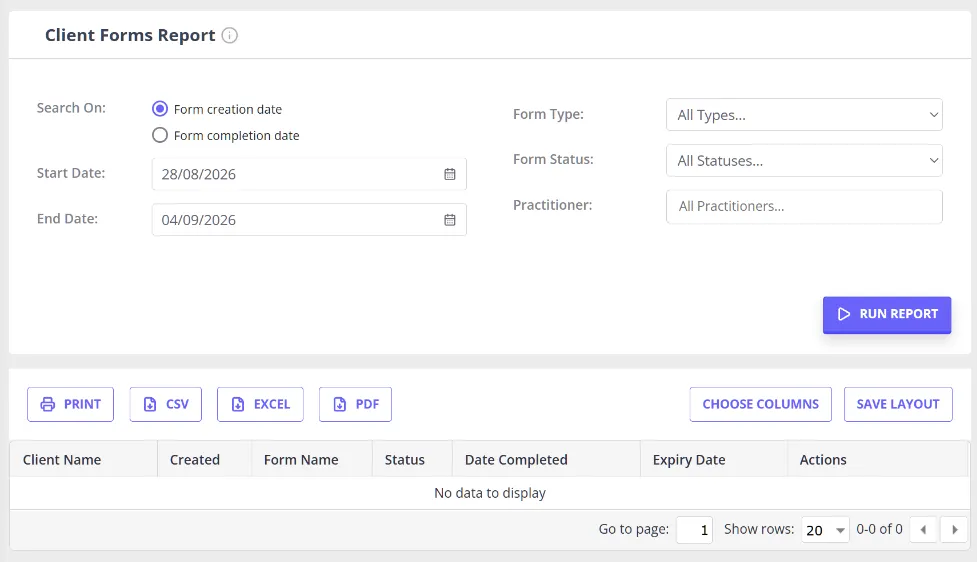Image resolution: width=977 pixels, height=562 pixels.
Task: Select the Form completion date radio button
Action: pyautogui.click(x=160, y=135)
